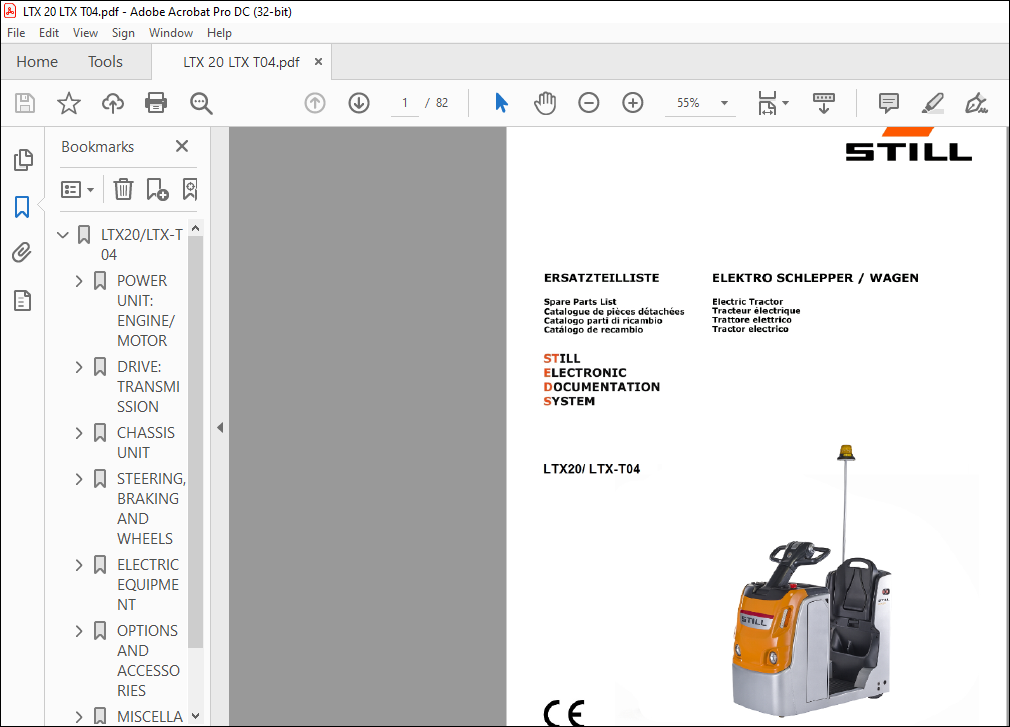The height and width of the screenshot is (727, 1010).
Task: Add the file to starred favorites
Action: [69, 103]
